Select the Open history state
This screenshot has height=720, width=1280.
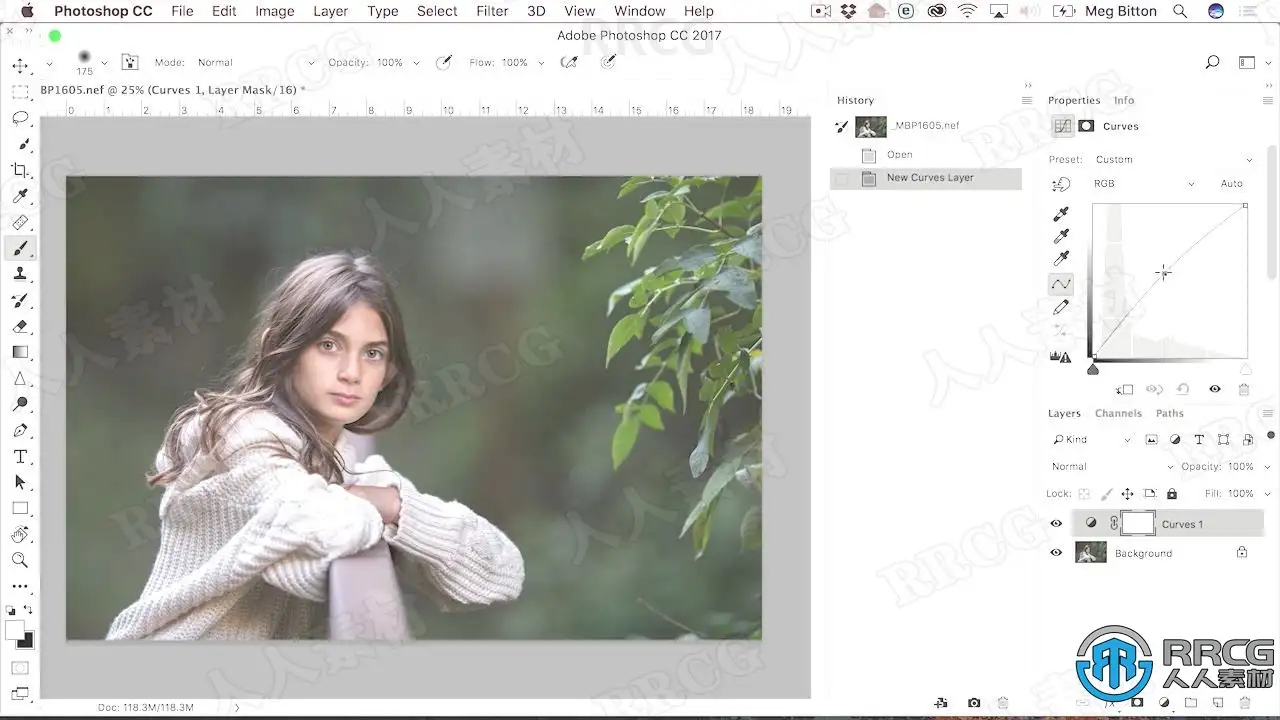[899, 155]
